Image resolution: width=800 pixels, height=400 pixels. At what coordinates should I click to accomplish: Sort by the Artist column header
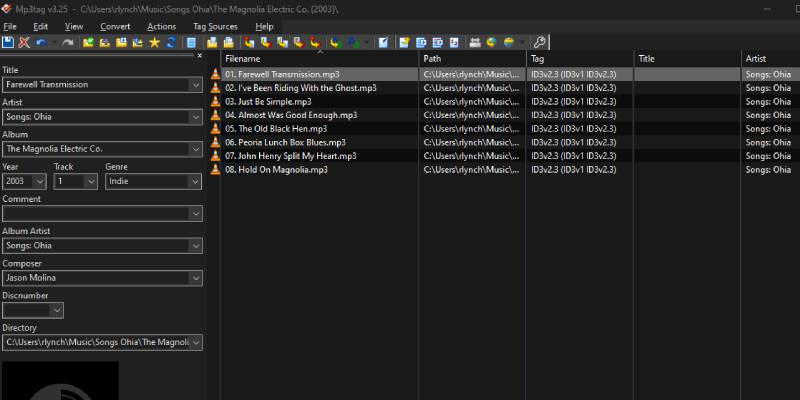tap(771, 59)
